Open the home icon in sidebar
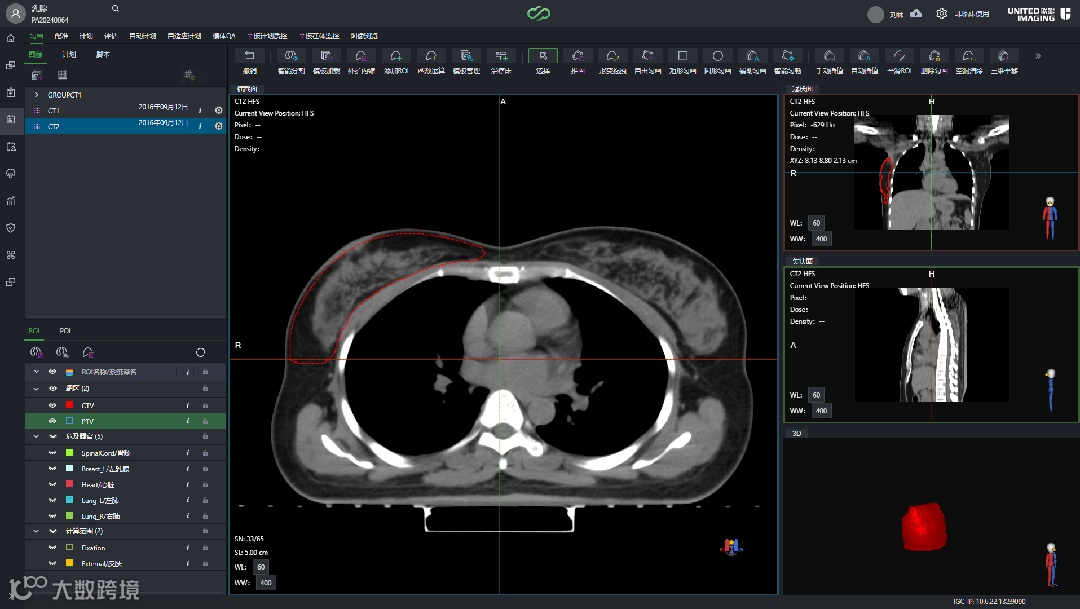The width and height of the screenshot is (1080, 609). coord(10,38)
